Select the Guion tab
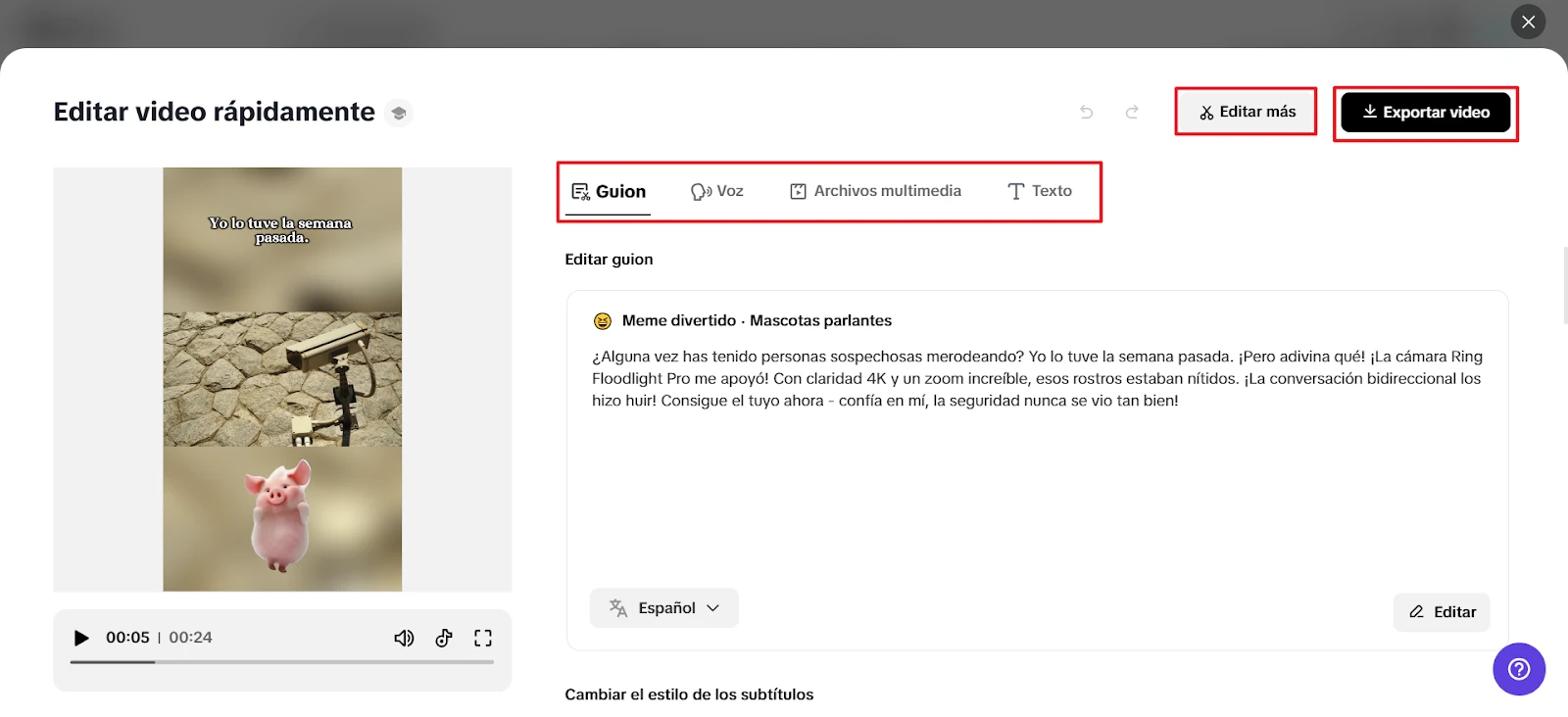This screenshot has height=717, width=1568. click(609, 191)
